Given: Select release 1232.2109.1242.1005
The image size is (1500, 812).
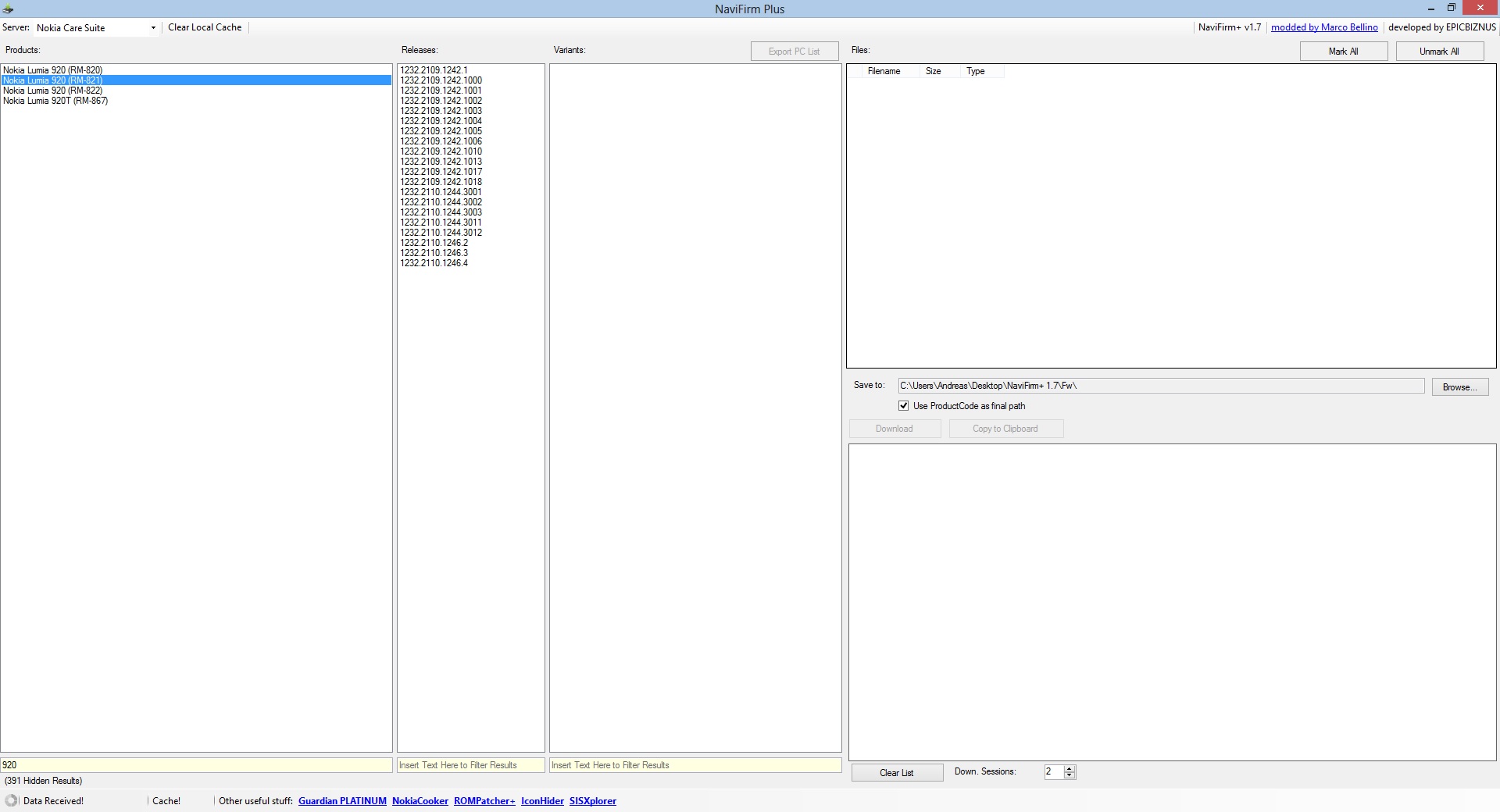Looking at the screenshot, I should pyautogui.click(x=471, y=131).
